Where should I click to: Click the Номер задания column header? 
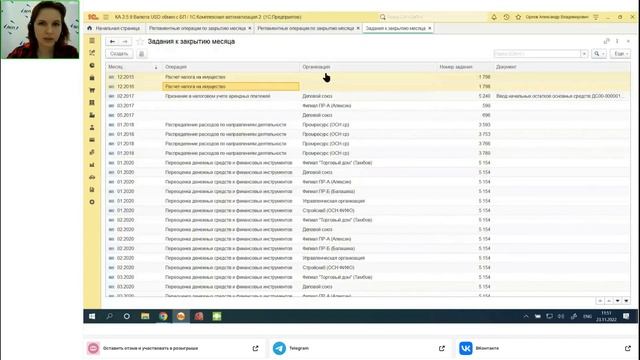[465, 67]
